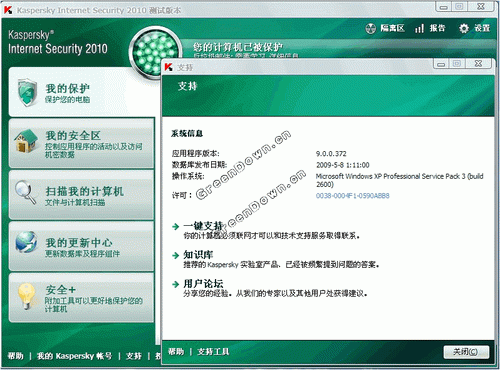Open the 设置 text link
Image resolution: width=500 pixels, height=370 pixels.
pyautogui.click(x=482, y=28)
